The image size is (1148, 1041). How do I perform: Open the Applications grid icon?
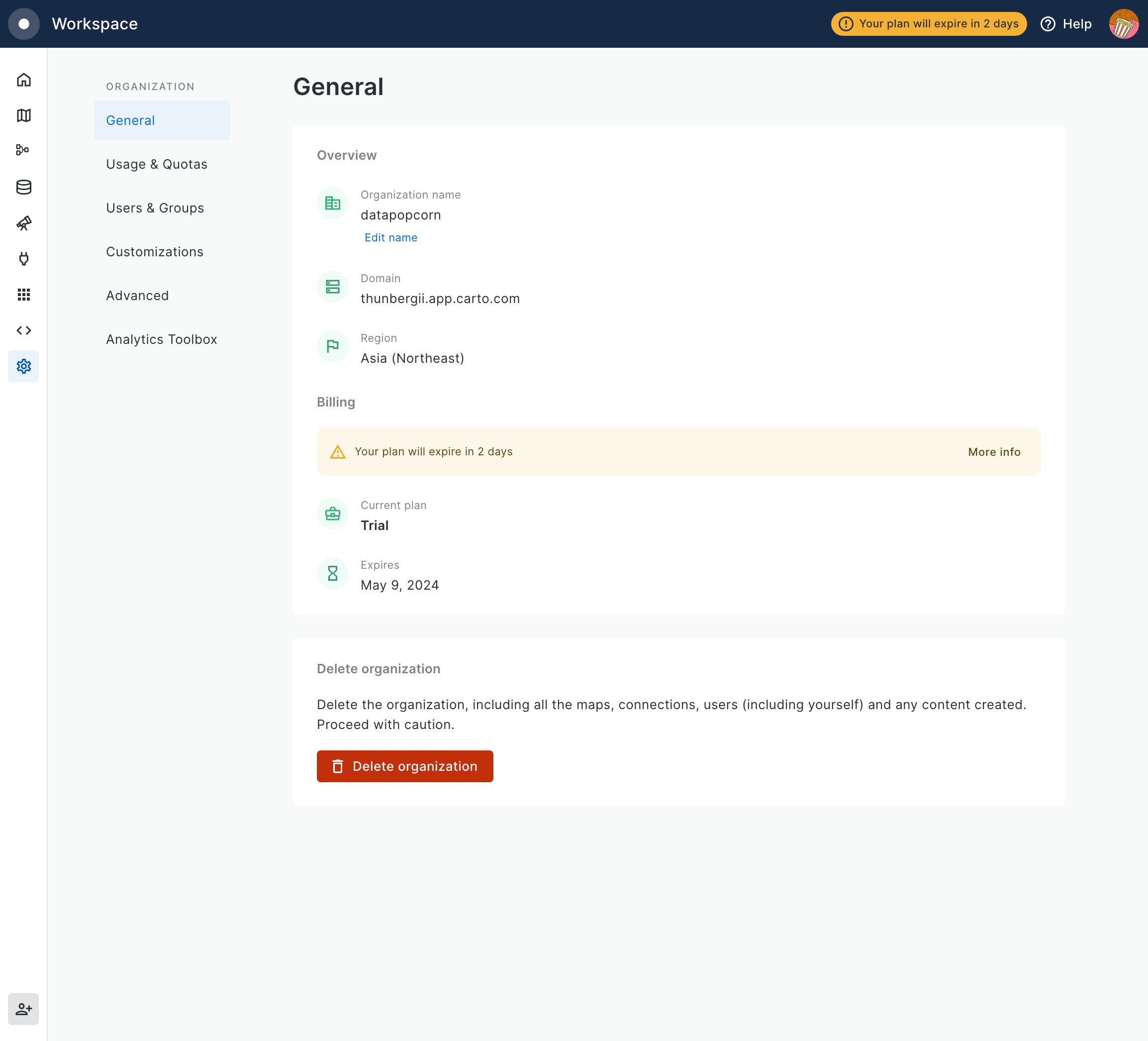coord(23,295)
